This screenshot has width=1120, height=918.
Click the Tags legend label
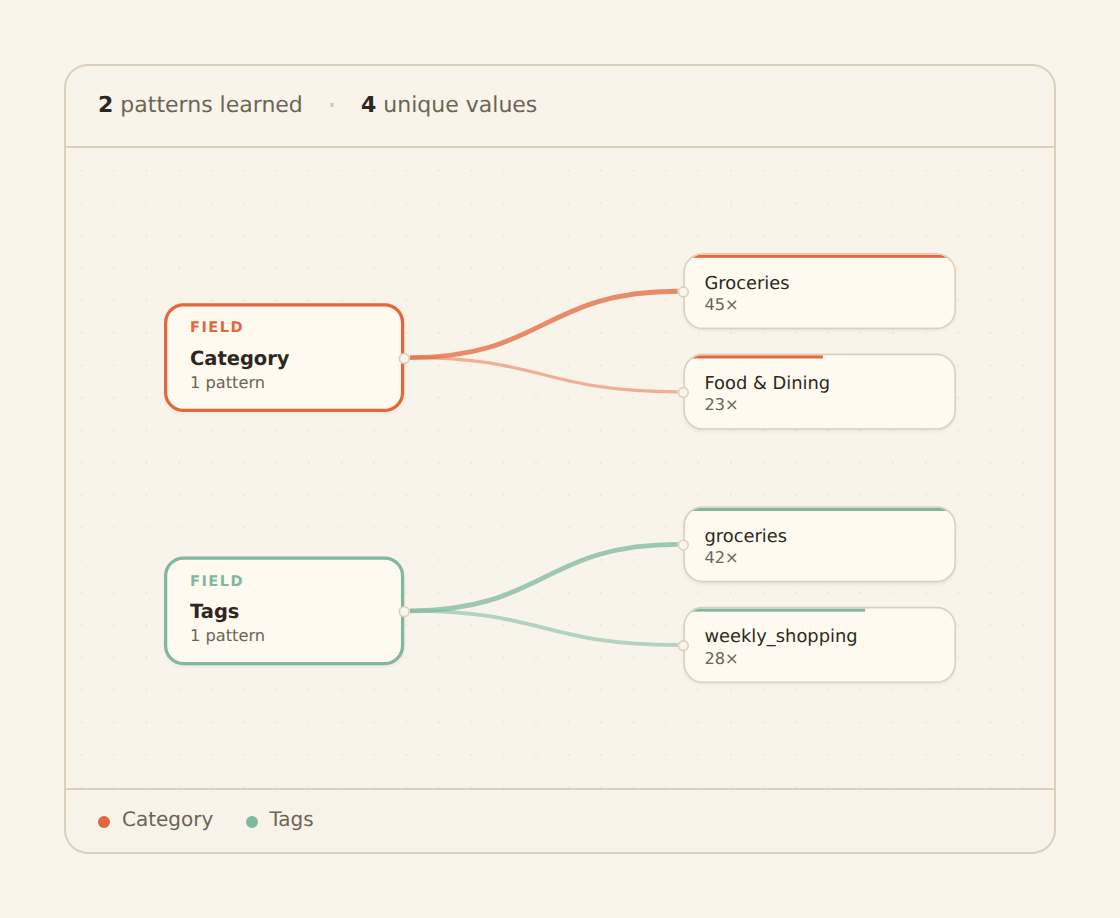pos(291,819)
